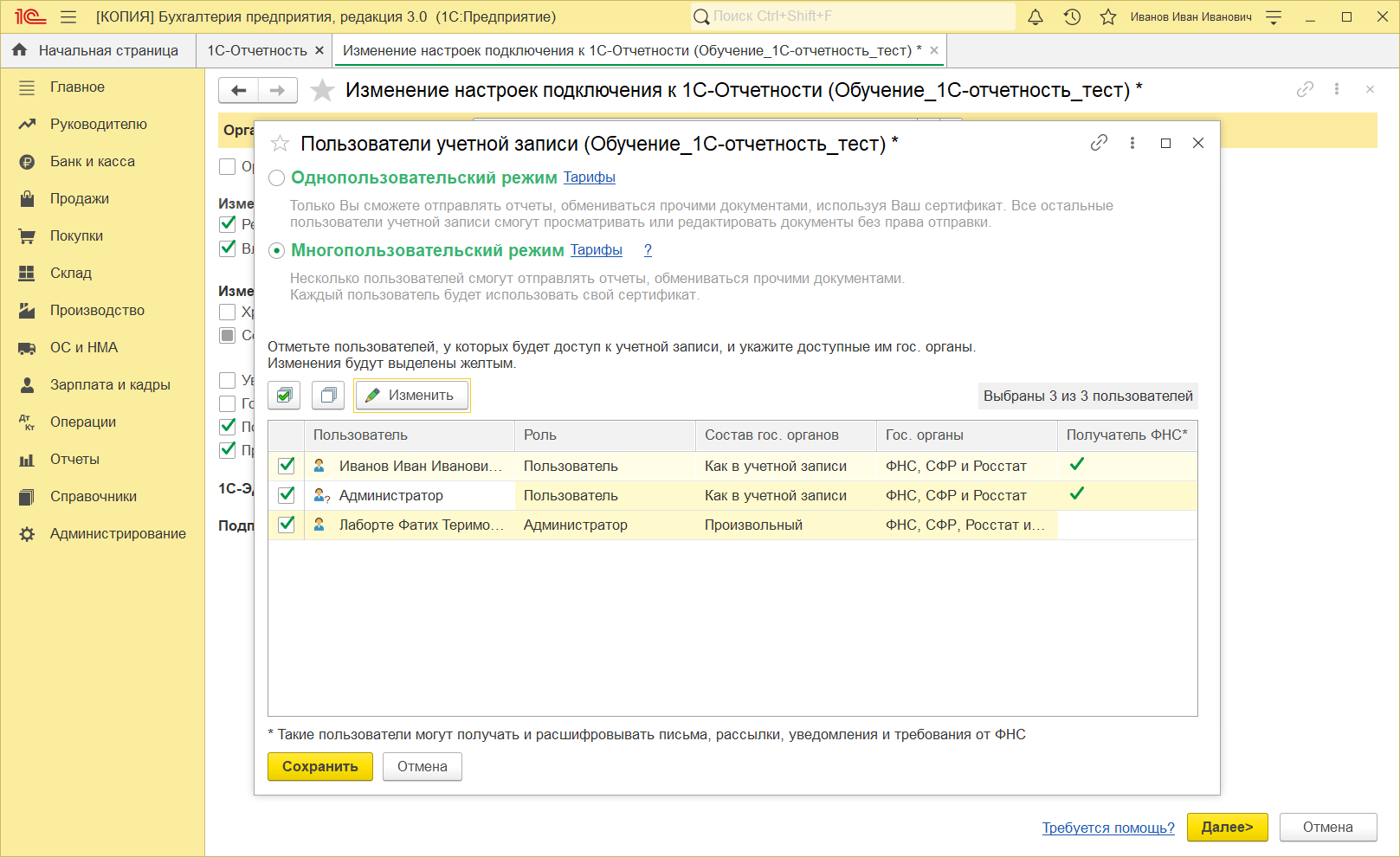Image resolution: width=1400 pixels, height=857 pixels.
Task: Add background form to favorites star
Action: coord(322,90)
